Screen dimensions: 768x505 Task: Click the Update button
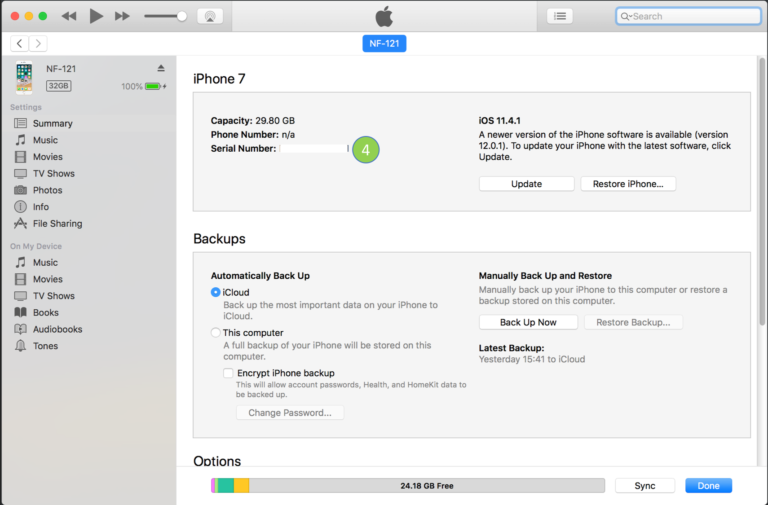pyautogui.click(x=526, y=184)
